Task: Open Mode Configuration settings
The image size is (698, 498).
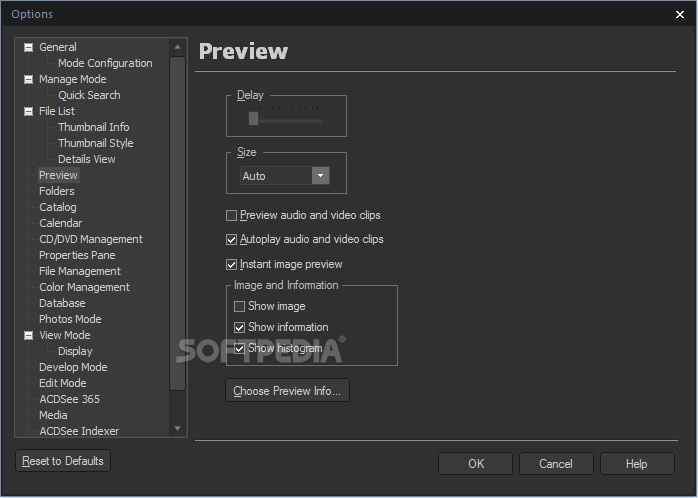Action: coord(105,63)
